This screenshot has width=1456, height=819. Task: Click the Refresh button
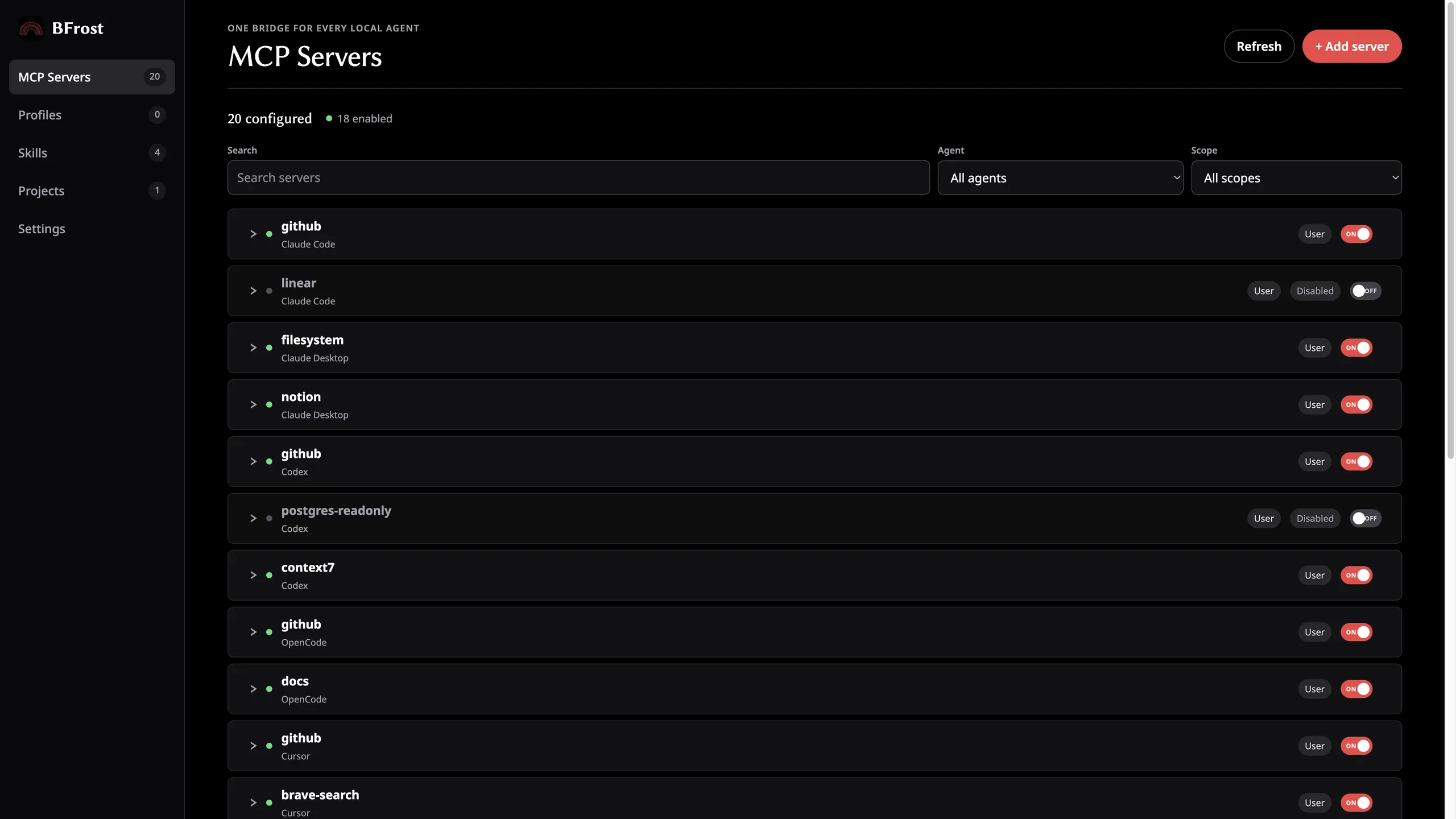pyautogui.click(x=1259, y=47)
